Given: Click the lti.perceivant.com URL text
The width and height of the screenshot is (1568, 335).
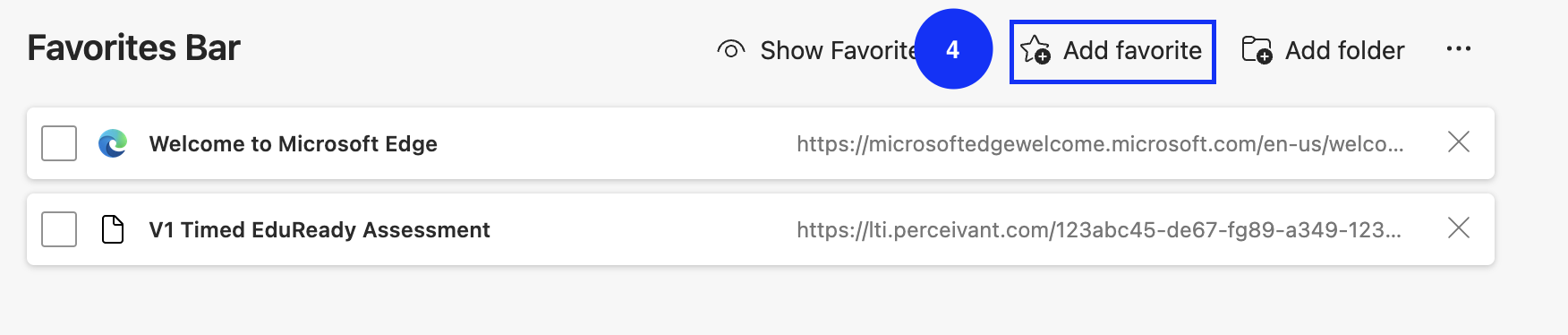Looking at the screenshot, I should tap(1099, 229).
